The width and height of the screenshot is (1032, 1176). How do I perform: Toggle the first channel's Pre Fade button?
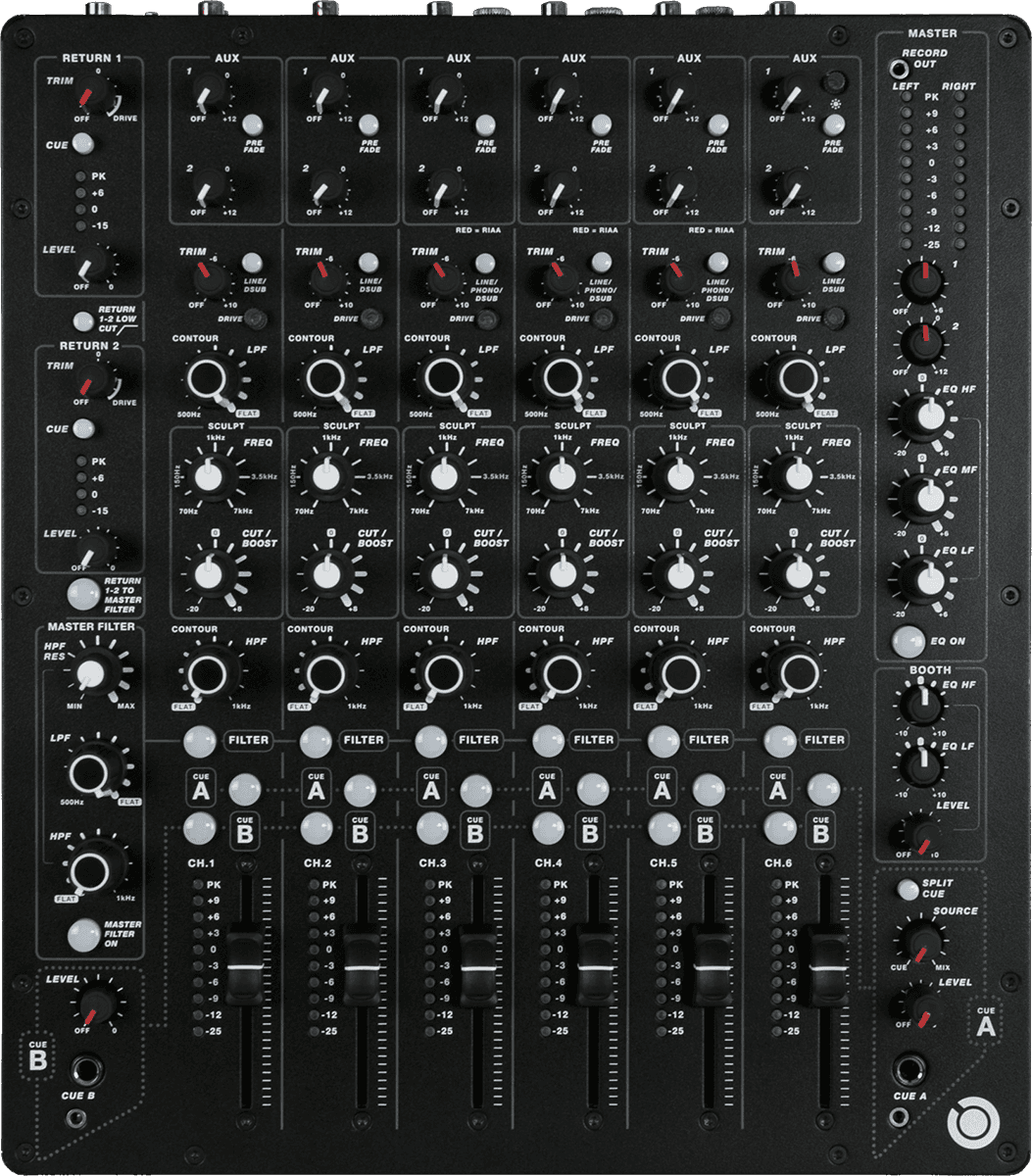pyautogui.click(x=253, y=124)
